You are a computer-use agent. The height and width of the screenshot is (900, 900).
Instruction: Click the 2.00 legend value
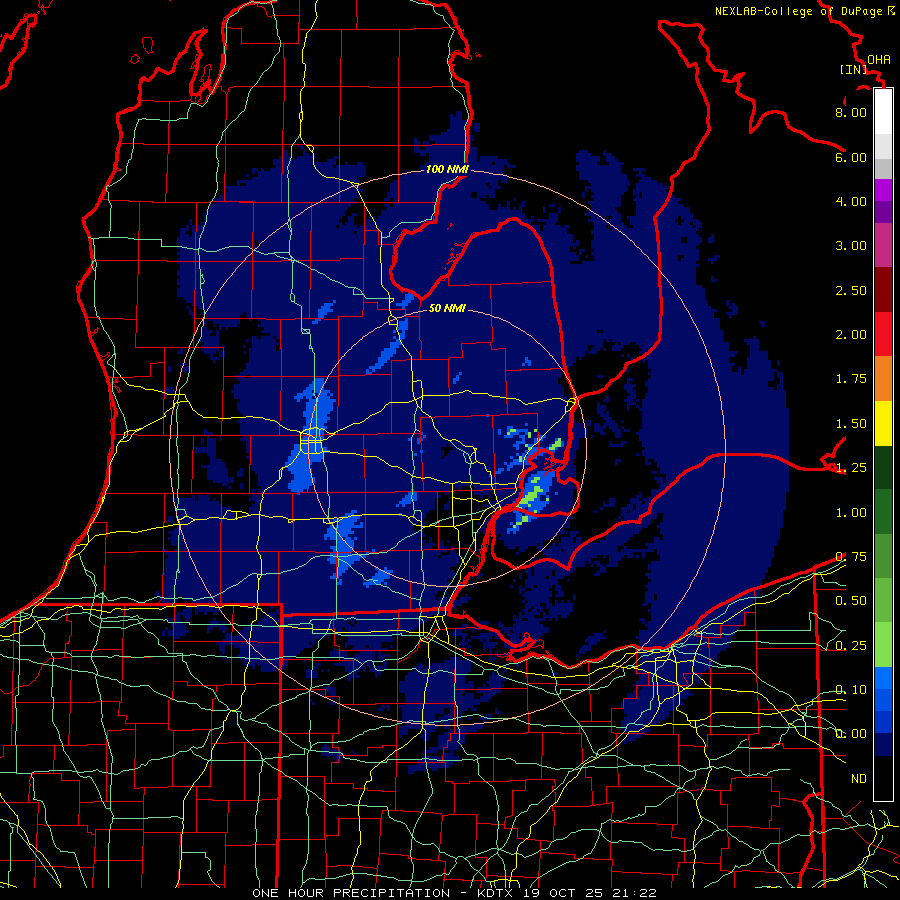[851, 335]
